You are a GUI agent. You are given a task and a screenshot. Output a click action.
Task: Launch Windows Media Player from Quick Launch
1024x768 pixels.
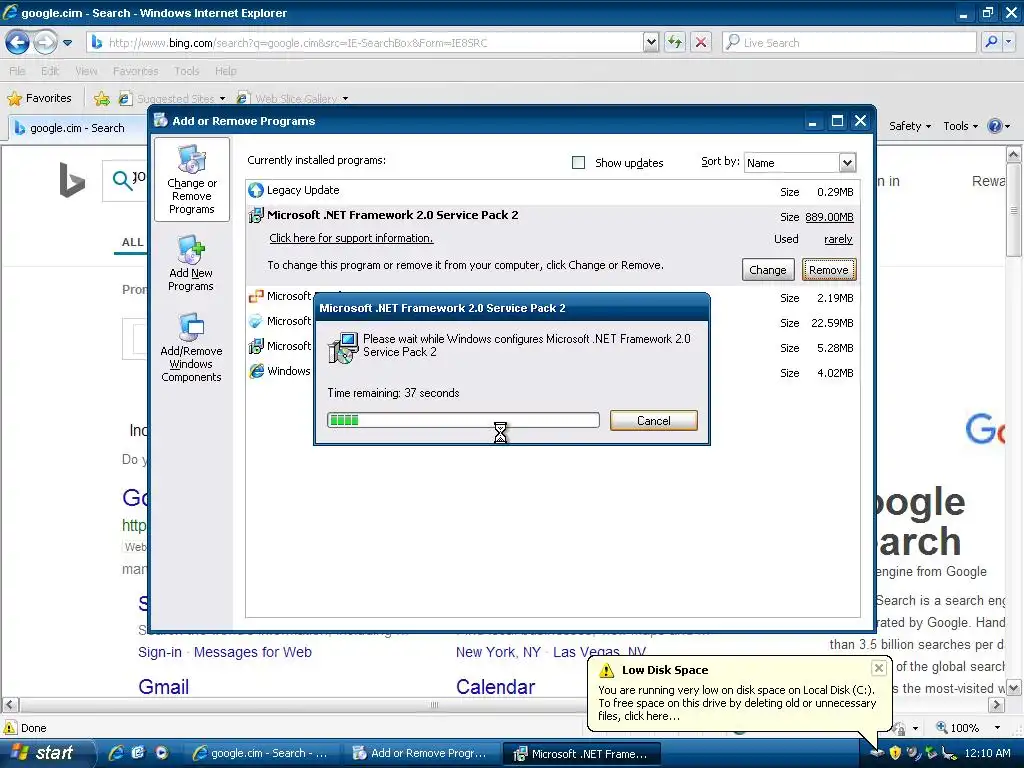(161, 752)
